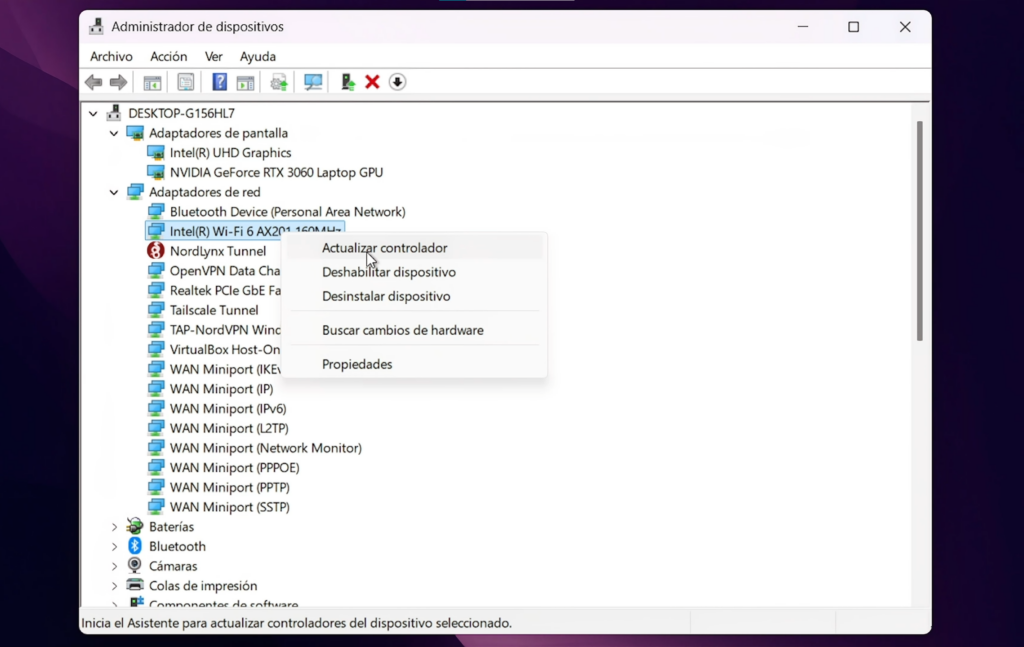
Task: Choose Actualizar controlador in context menu
Action: coord(384,248)
